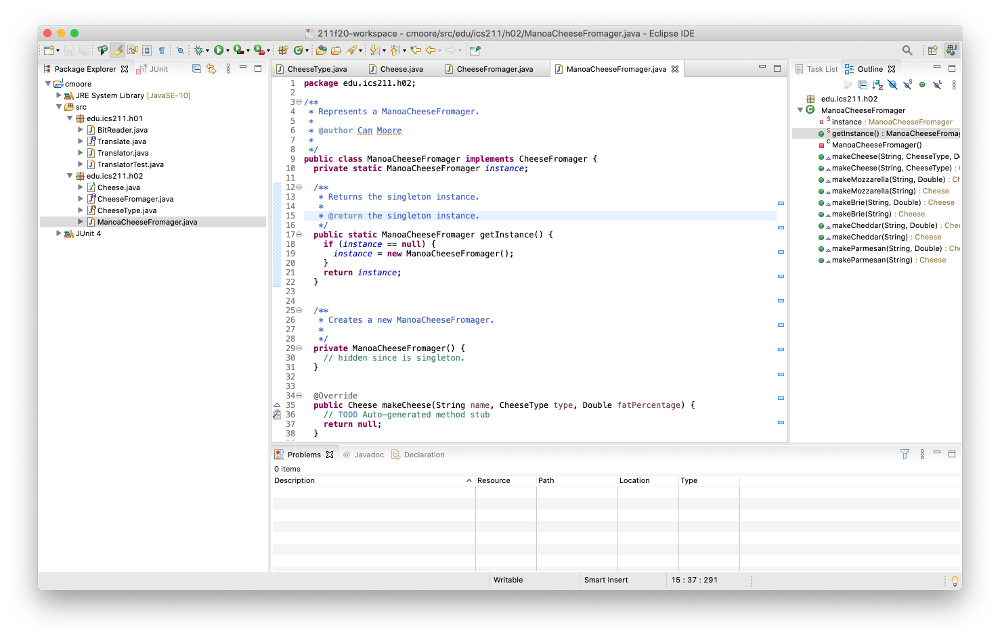Image resolution: width=1000 pixels, height=640 pixels.
Task: Run the program with green play icon
Action: click(219, 50)
